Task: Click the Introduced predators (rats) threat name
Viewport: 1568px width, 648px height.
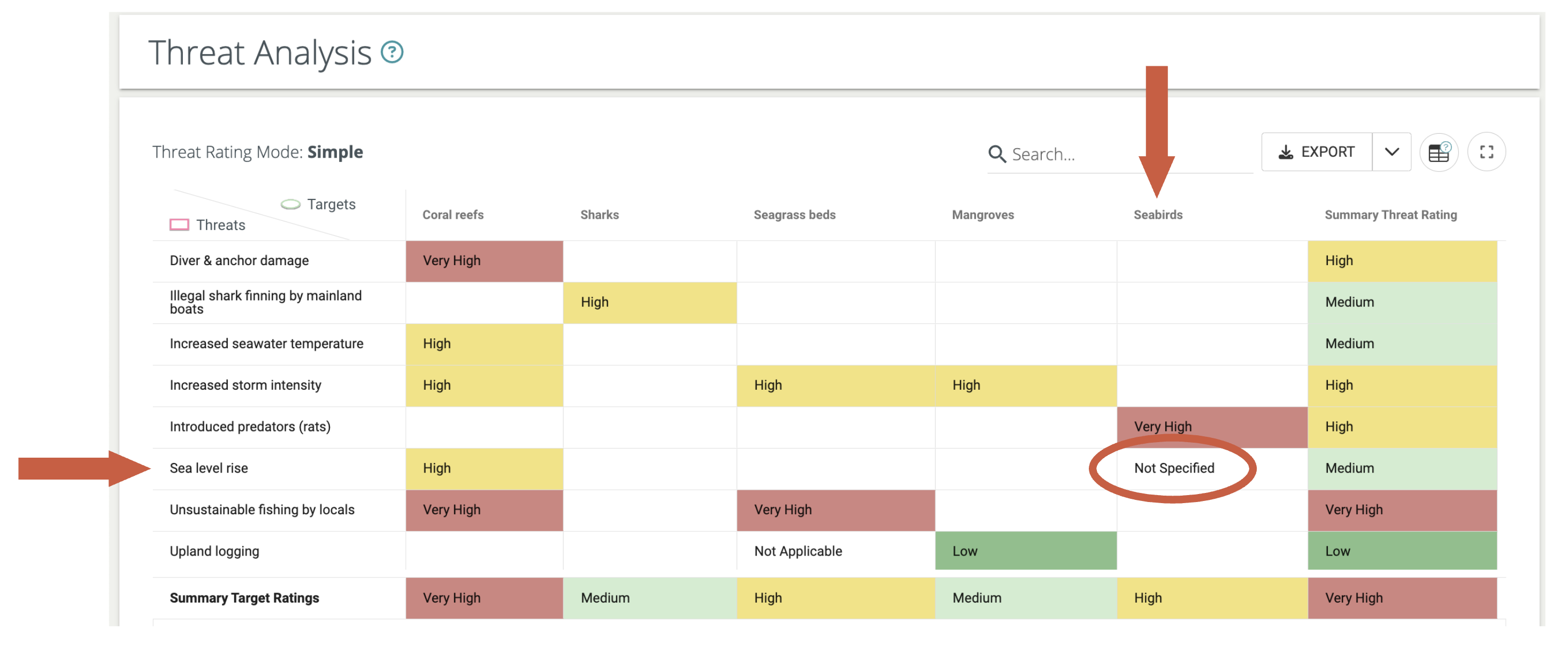Action: pyautogui.click(x=250, y=427)
